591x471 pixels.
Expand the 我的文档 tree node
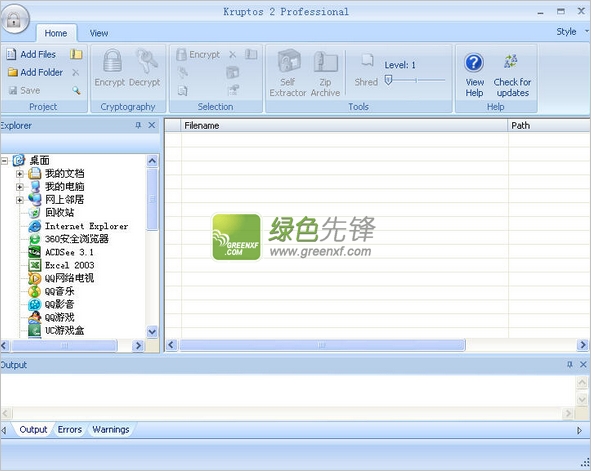(x=20, y=174)
